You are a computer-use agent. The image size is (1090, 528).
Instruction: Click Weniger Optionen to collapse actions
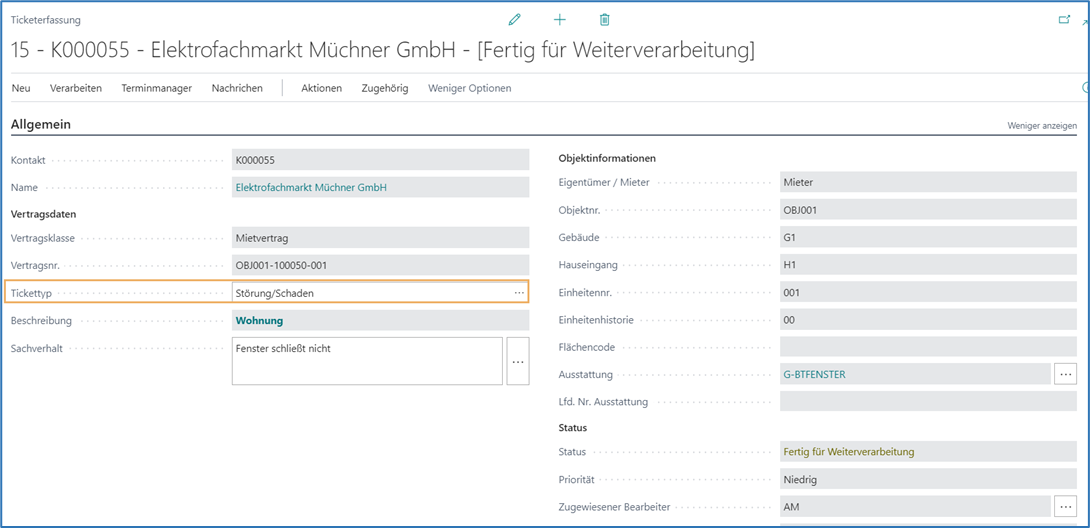pyautogui.click(x=469, y=88)
